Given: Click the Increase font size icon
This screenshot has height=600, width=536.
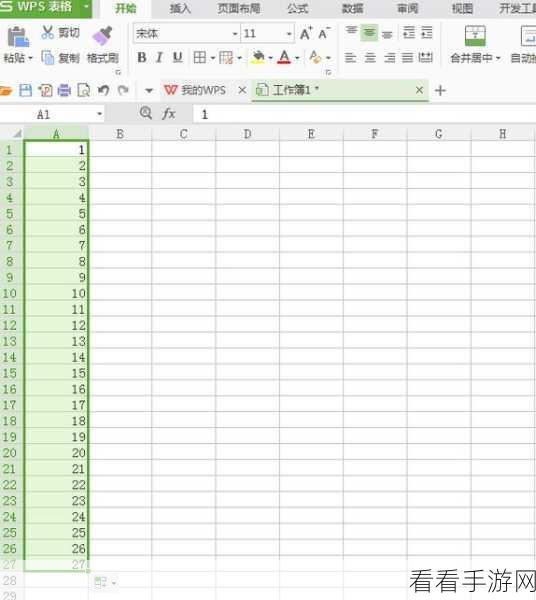Looking at the screenshot, I should pos(306,33).
